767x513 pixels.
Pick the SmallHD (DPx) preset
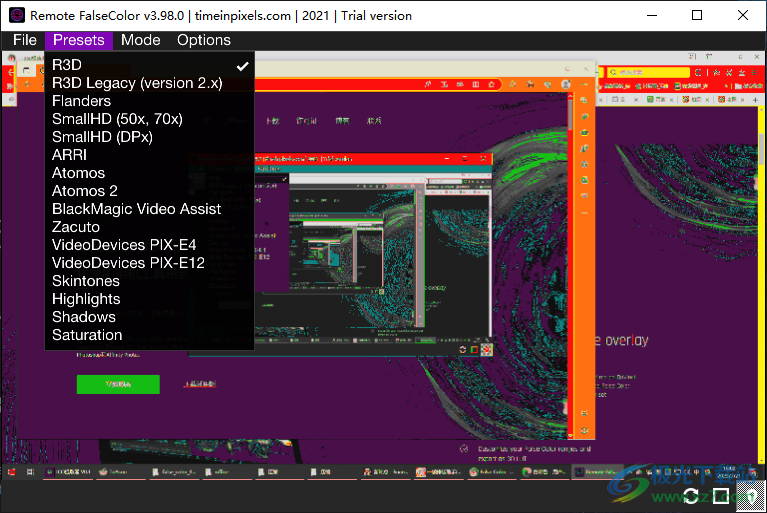(x=150, y=137)
